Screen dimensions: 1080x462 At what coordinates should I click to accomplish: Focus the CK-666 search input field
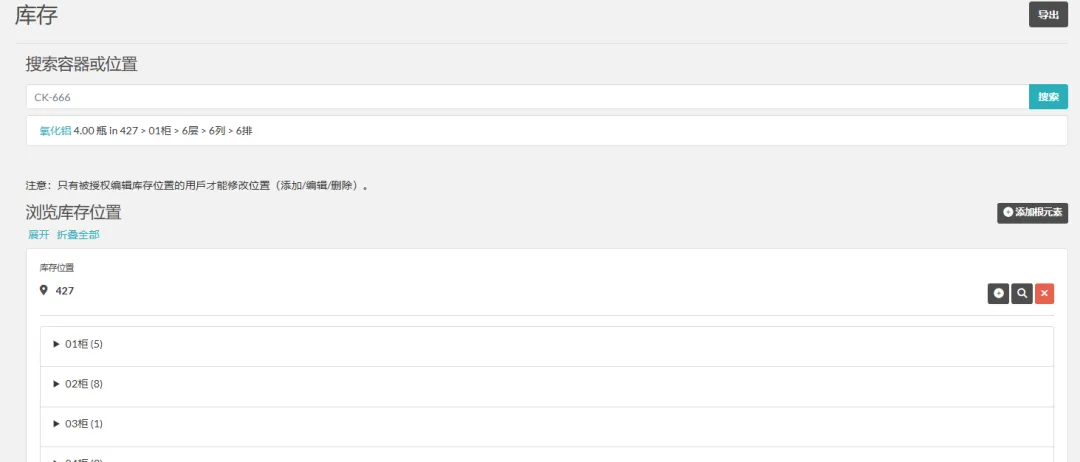coord(527,97)
